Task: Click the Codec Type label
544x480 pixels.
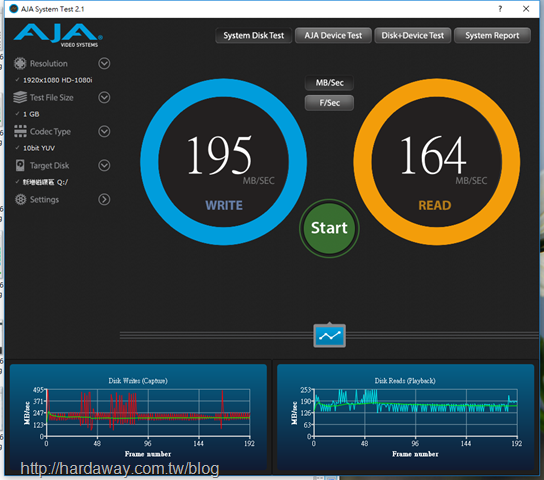Action: point(50,131)
